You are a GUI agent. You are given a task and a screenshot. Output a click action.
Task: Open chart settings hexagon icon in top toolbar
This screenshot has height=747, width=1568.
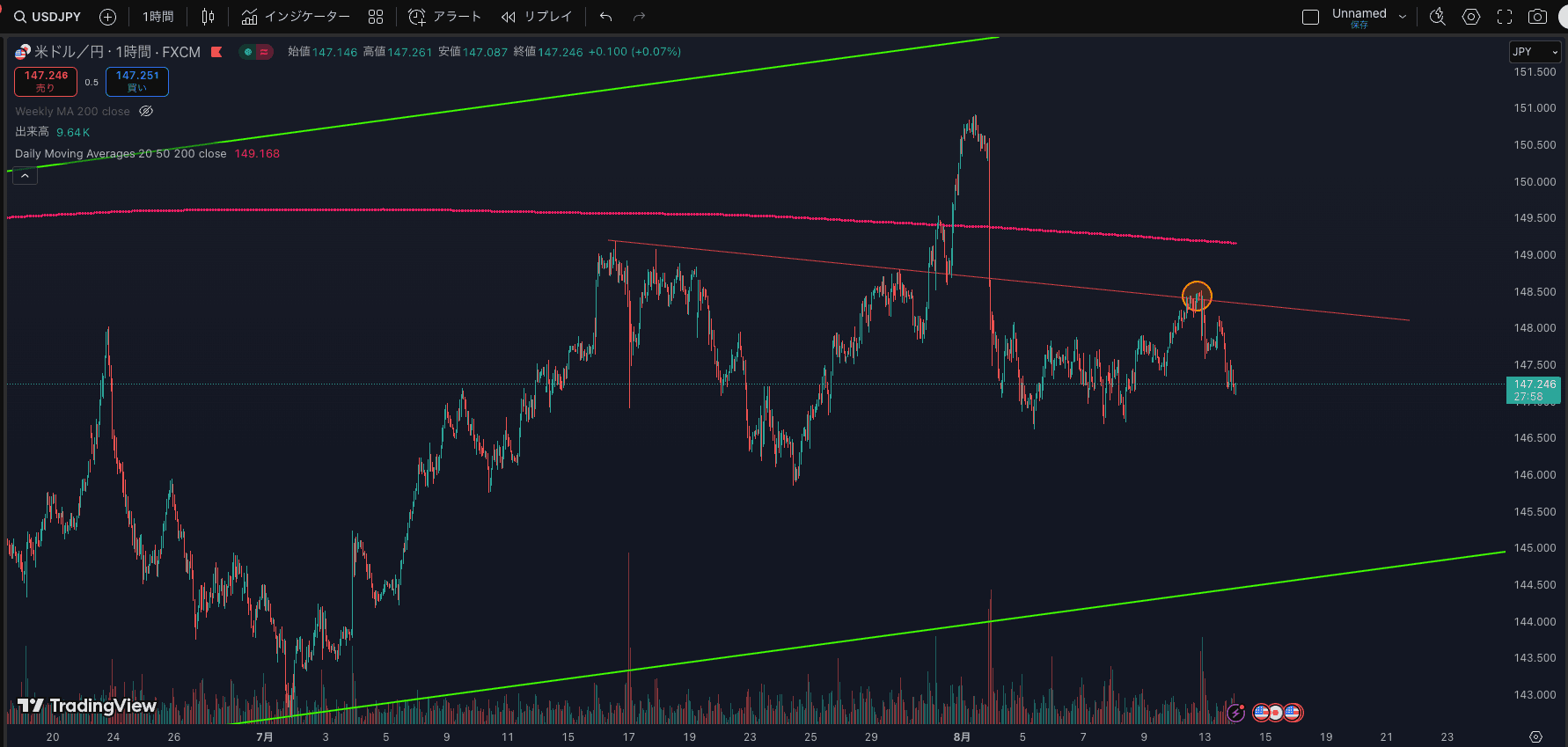coord(1471,17)
